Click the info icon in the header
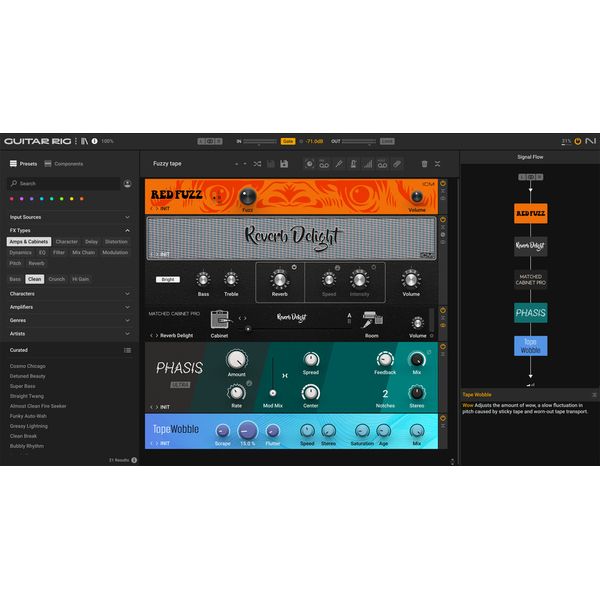 (x=94, y=141)
